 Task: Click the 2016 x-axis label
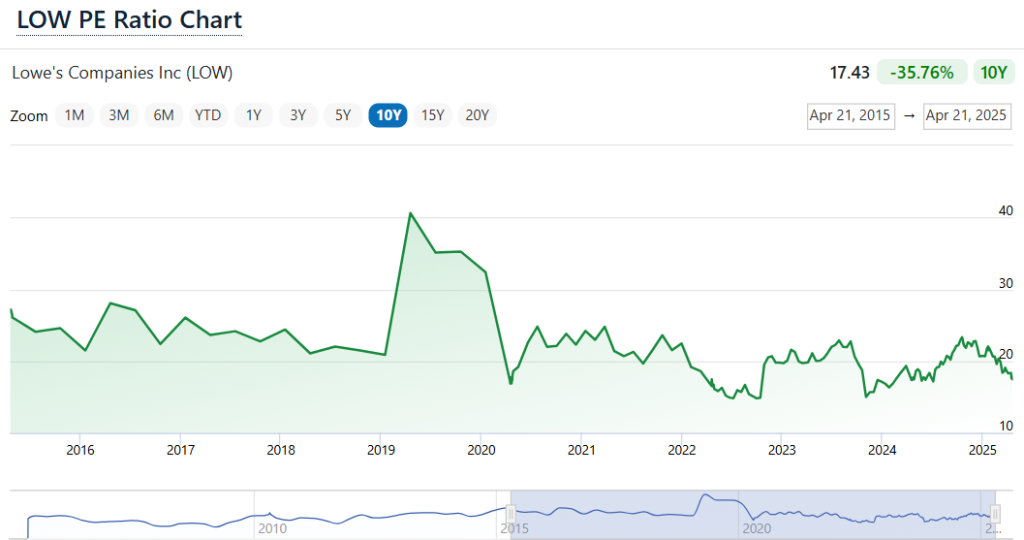[x=80, y=450]
